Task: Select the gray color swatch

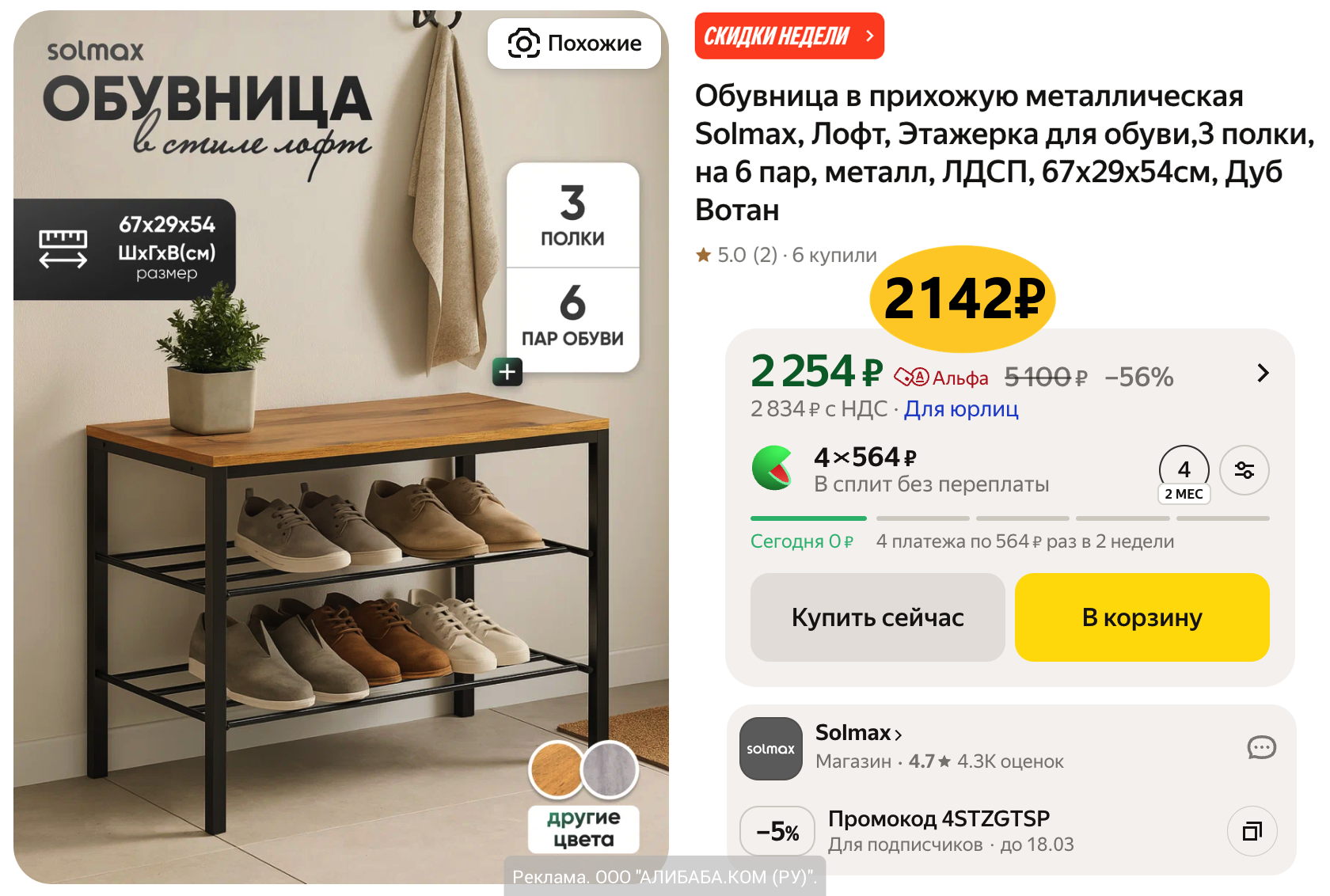Action: tap(610, 769)
